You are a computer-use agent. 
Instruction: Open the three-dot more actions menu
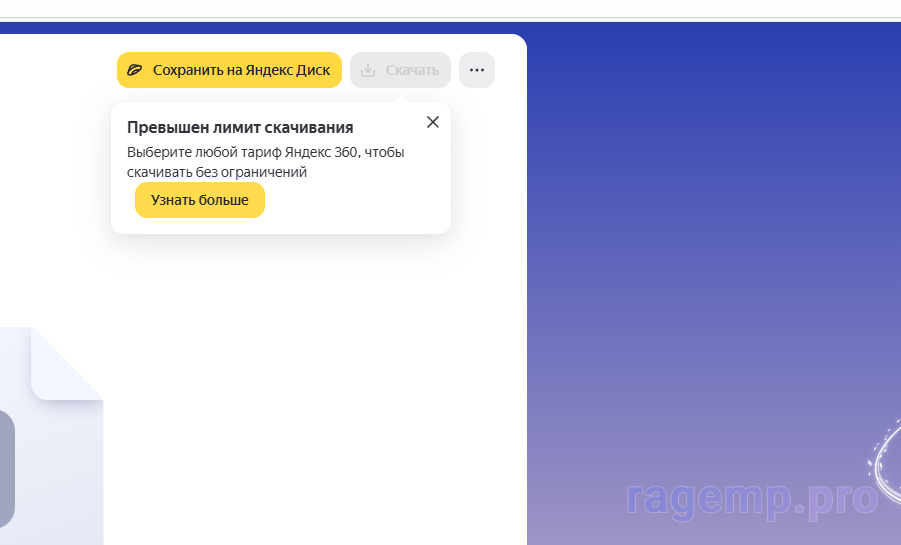click(x=477, y=70)
